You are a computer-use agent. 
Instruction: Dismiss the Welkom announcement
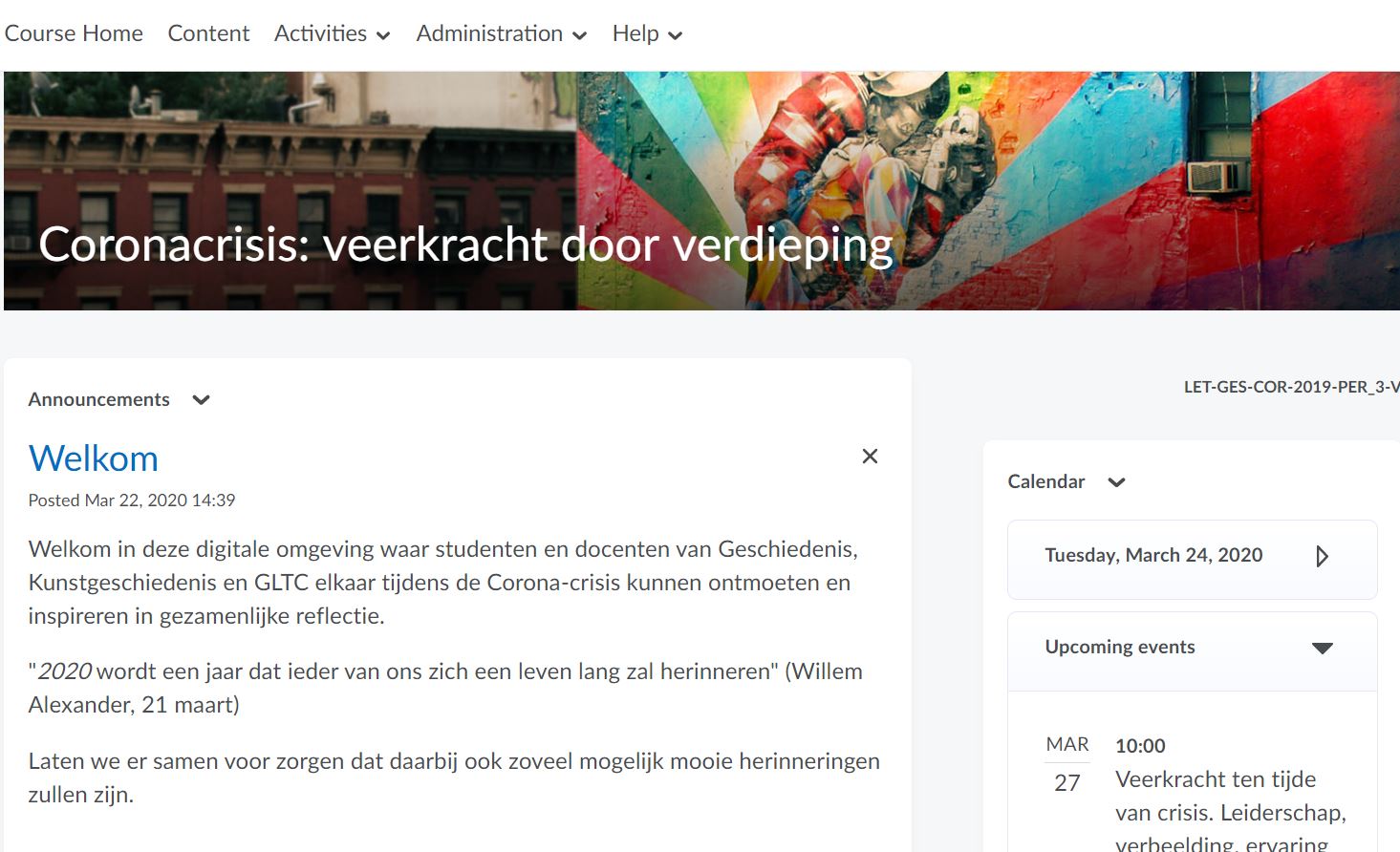coord(870,457)
